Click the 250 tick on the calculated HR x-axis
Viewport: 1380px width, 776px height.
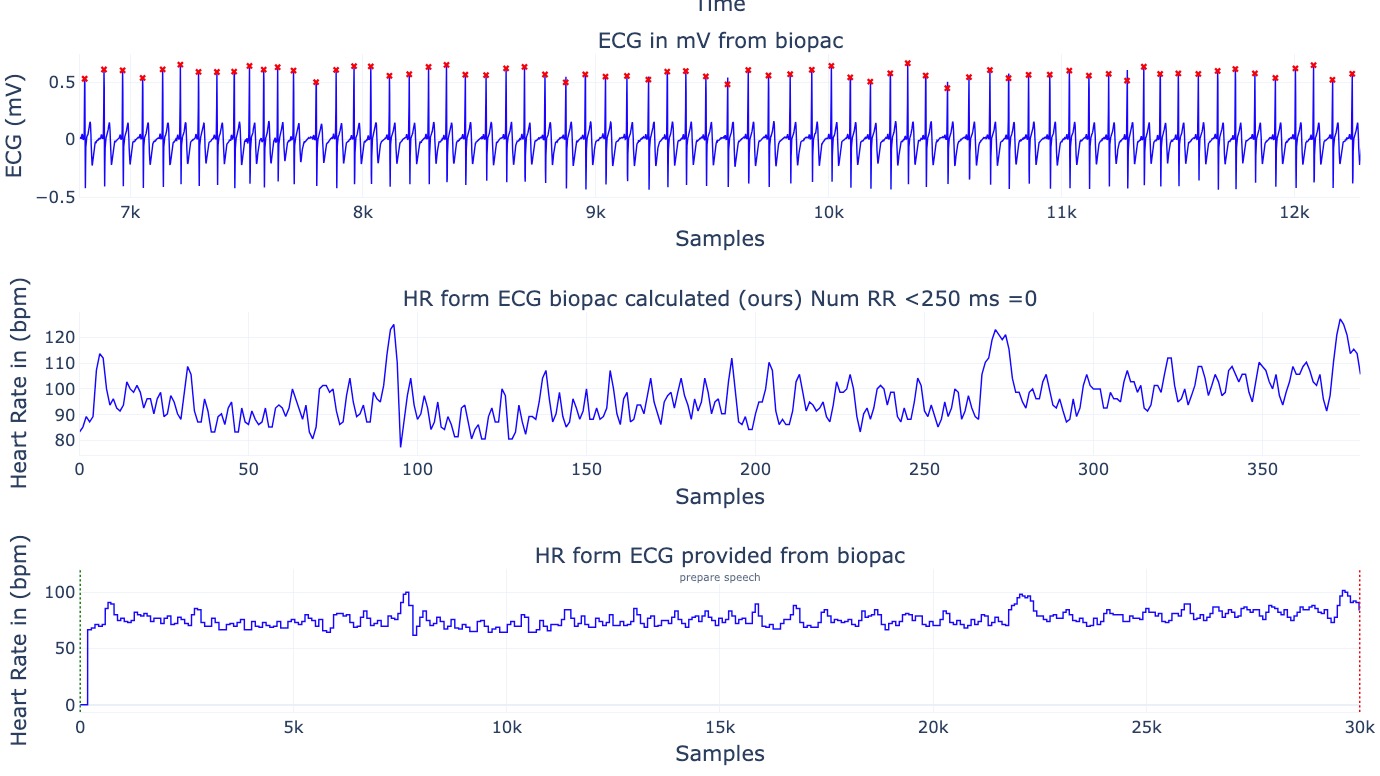[x=925, y=470]
